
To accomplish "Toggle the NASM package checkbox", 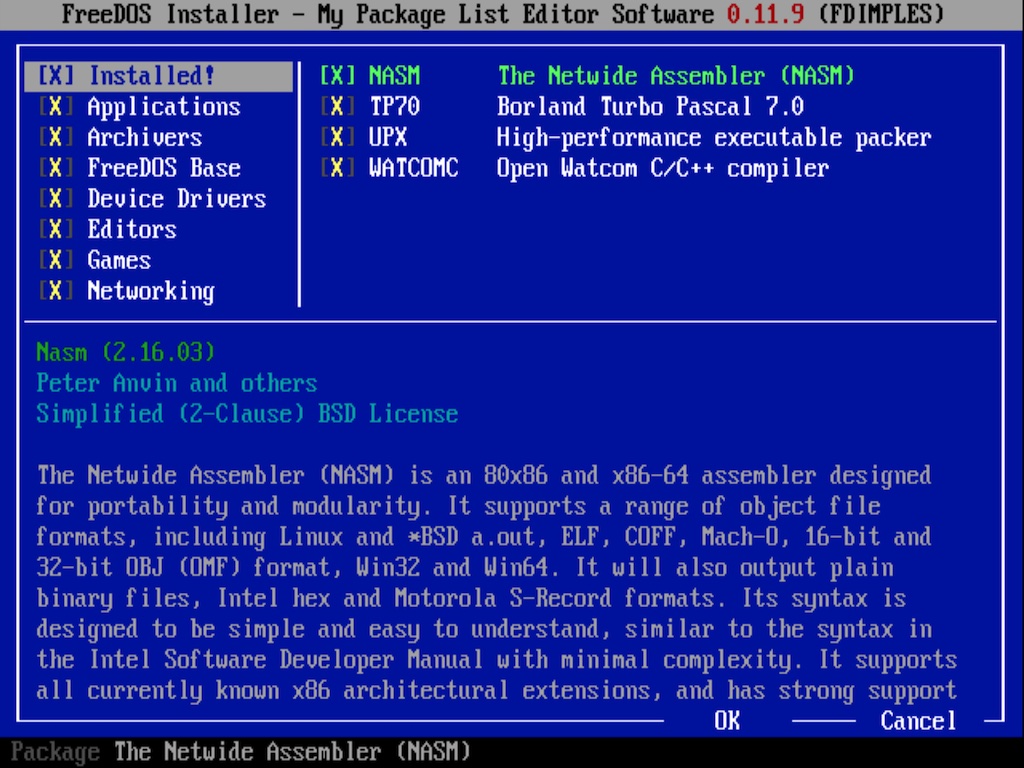I will pyautogui.click(x=338, y=76).
